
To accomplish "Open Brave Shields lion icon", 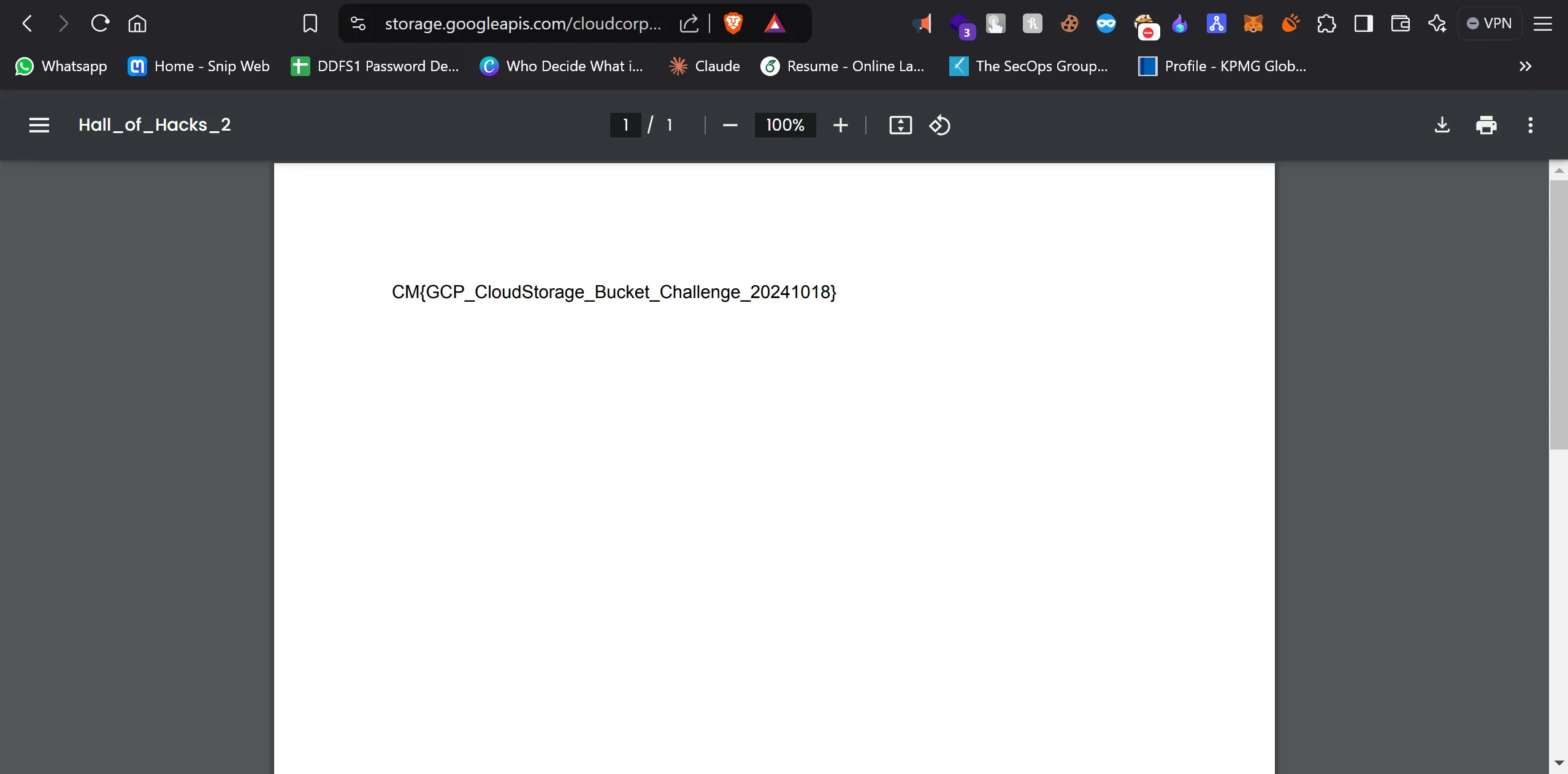I will point(733,24).
